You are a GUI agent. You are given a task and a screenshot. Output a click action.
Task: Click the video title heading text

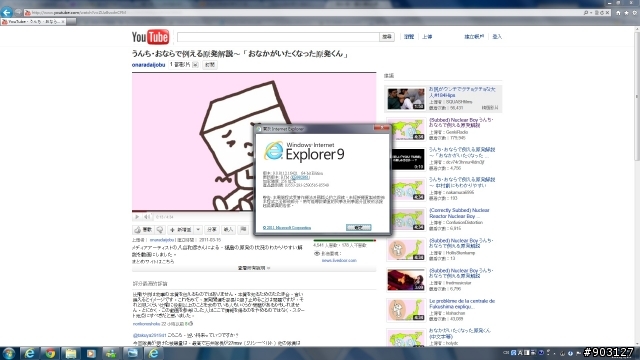click(240, 53)
